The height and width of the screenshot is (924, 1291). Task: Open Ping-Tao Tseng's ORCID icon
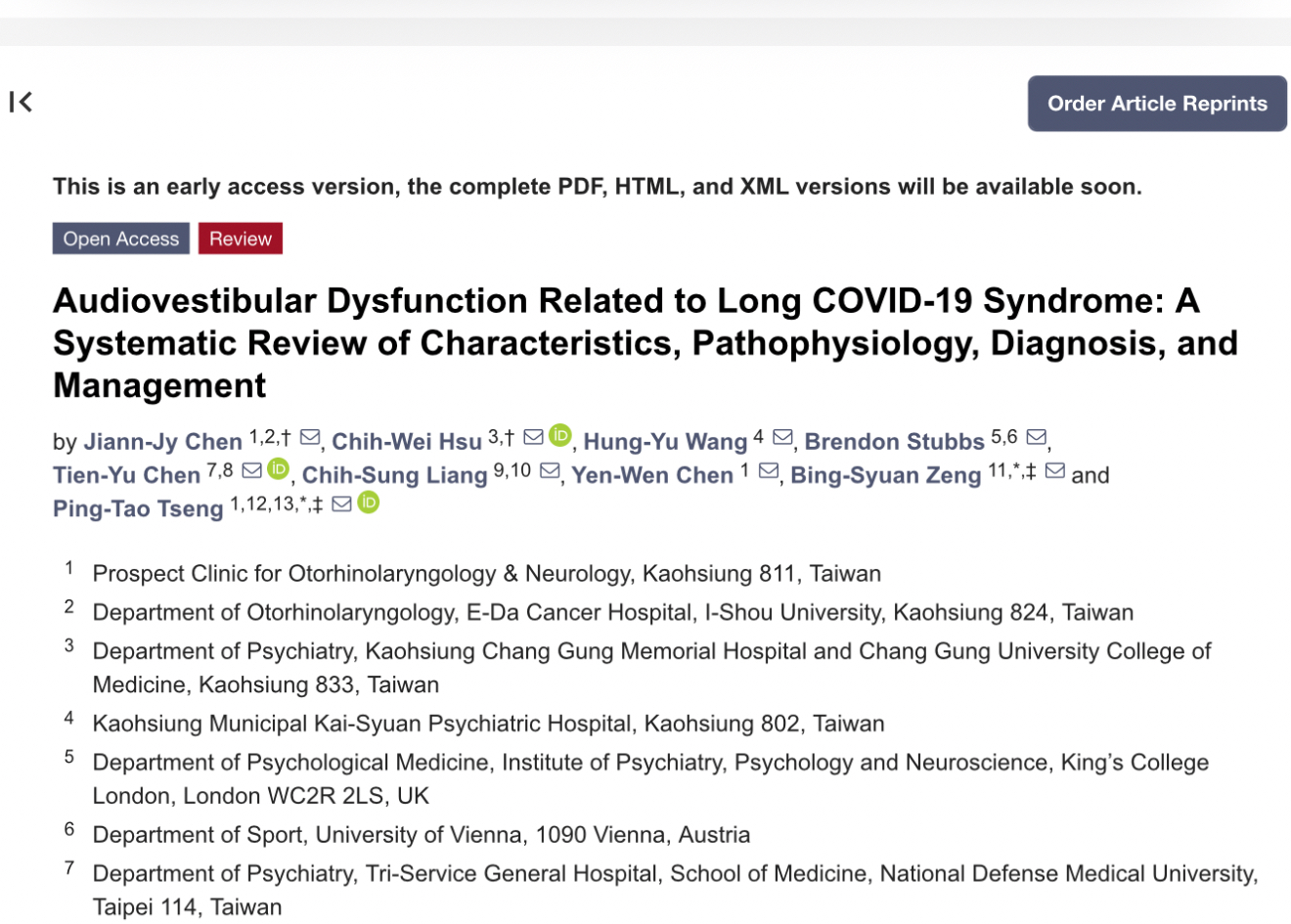coord(369,503)
